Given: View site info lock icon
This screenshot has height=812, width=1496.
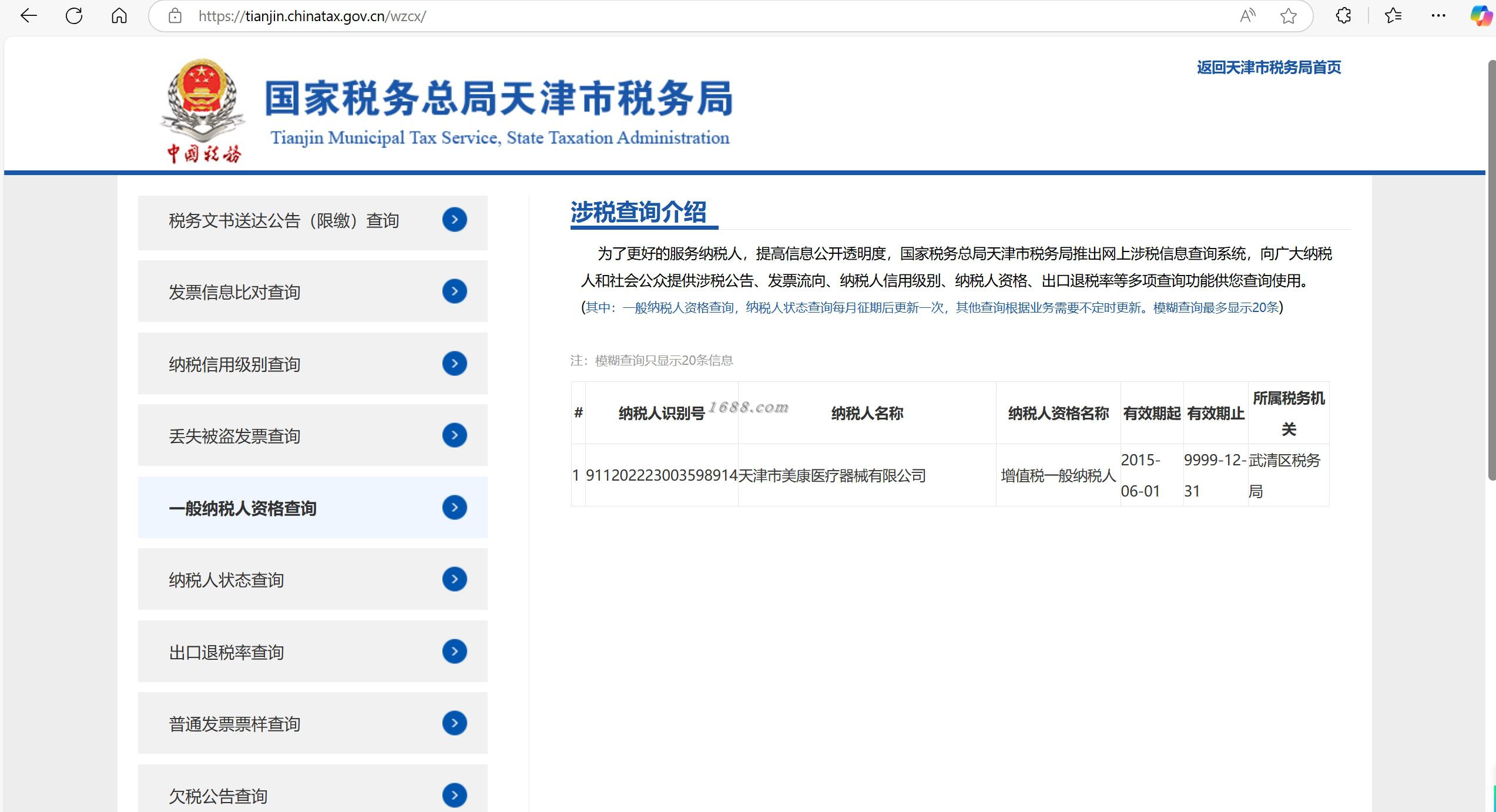Looking at the screenshot, I should [x=175, y=16].
